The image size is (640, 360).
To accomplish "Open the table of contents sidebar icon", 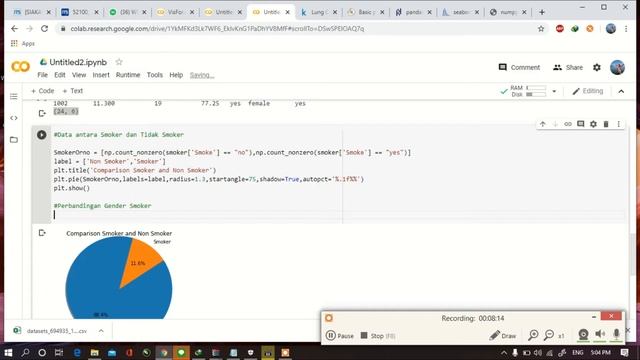I will pyautogui.click(x=14, y=97).
